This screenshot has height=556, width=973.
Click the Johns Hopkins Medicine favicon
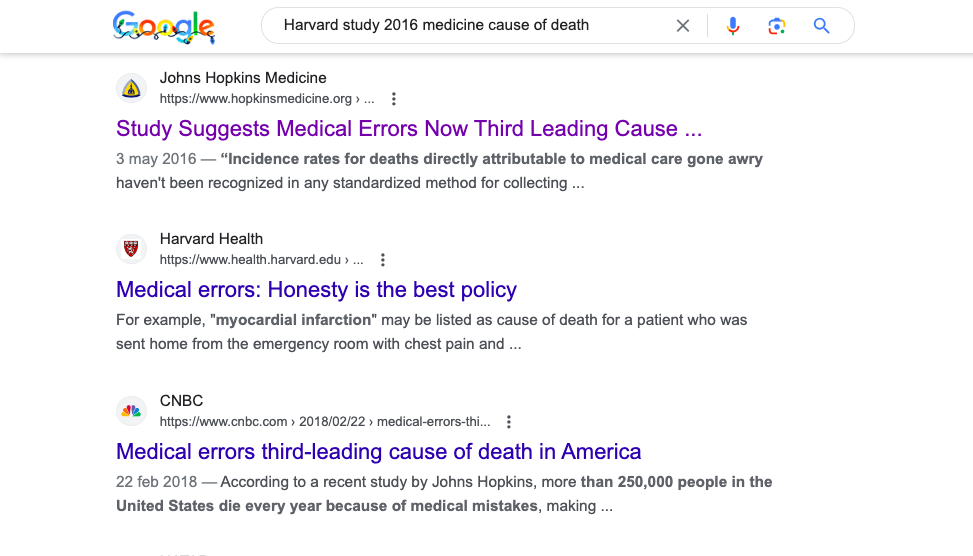132,88
